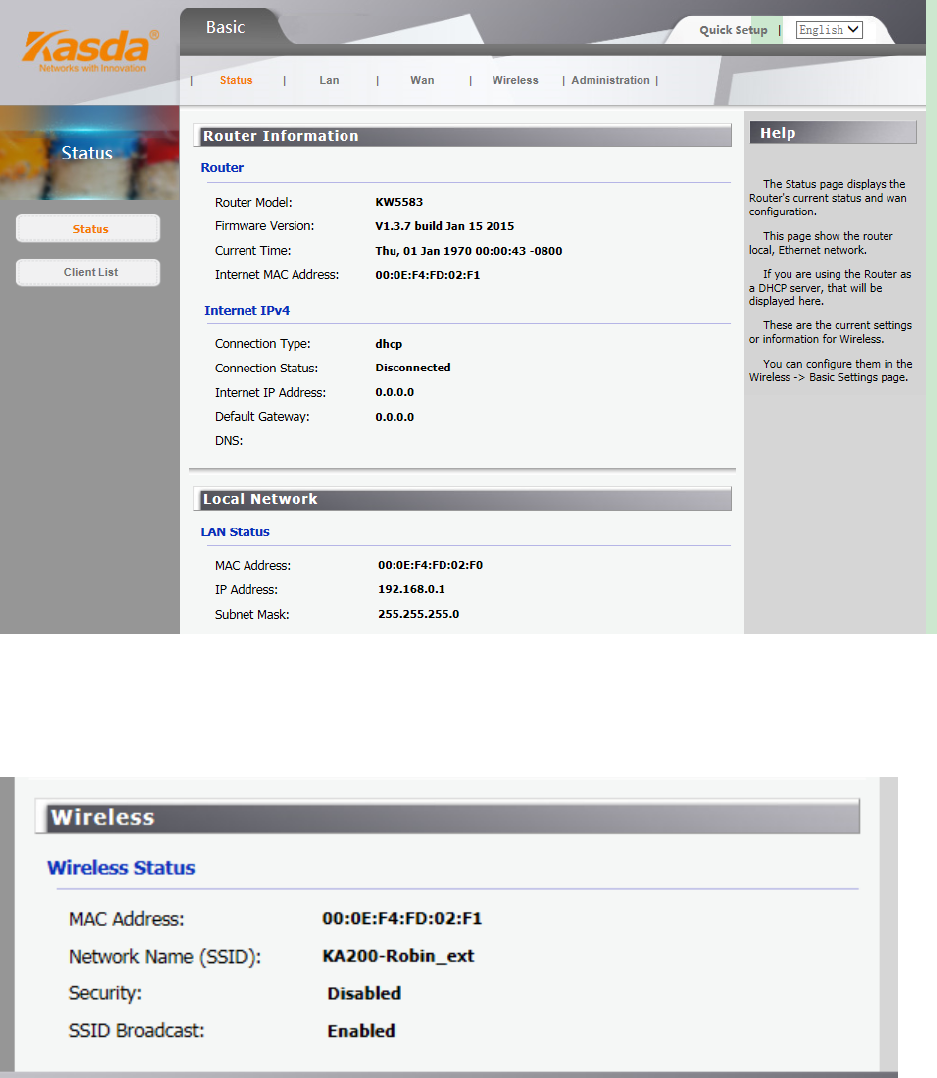937x1078 pixels.
Task: Select Internet IP Address value 0.0.0.0
Action: 395,393
